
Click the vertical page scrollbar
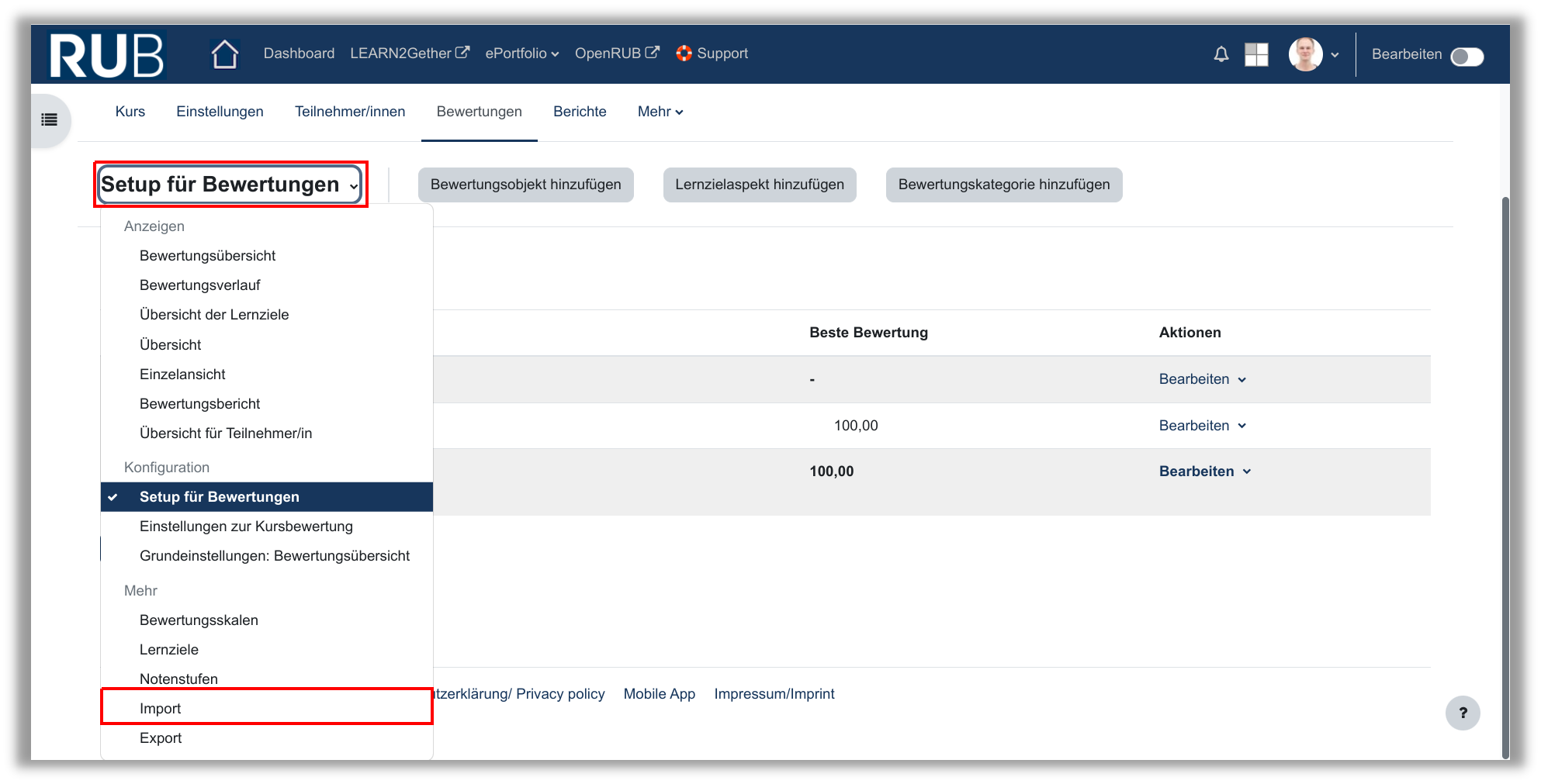coord(1505,465)
